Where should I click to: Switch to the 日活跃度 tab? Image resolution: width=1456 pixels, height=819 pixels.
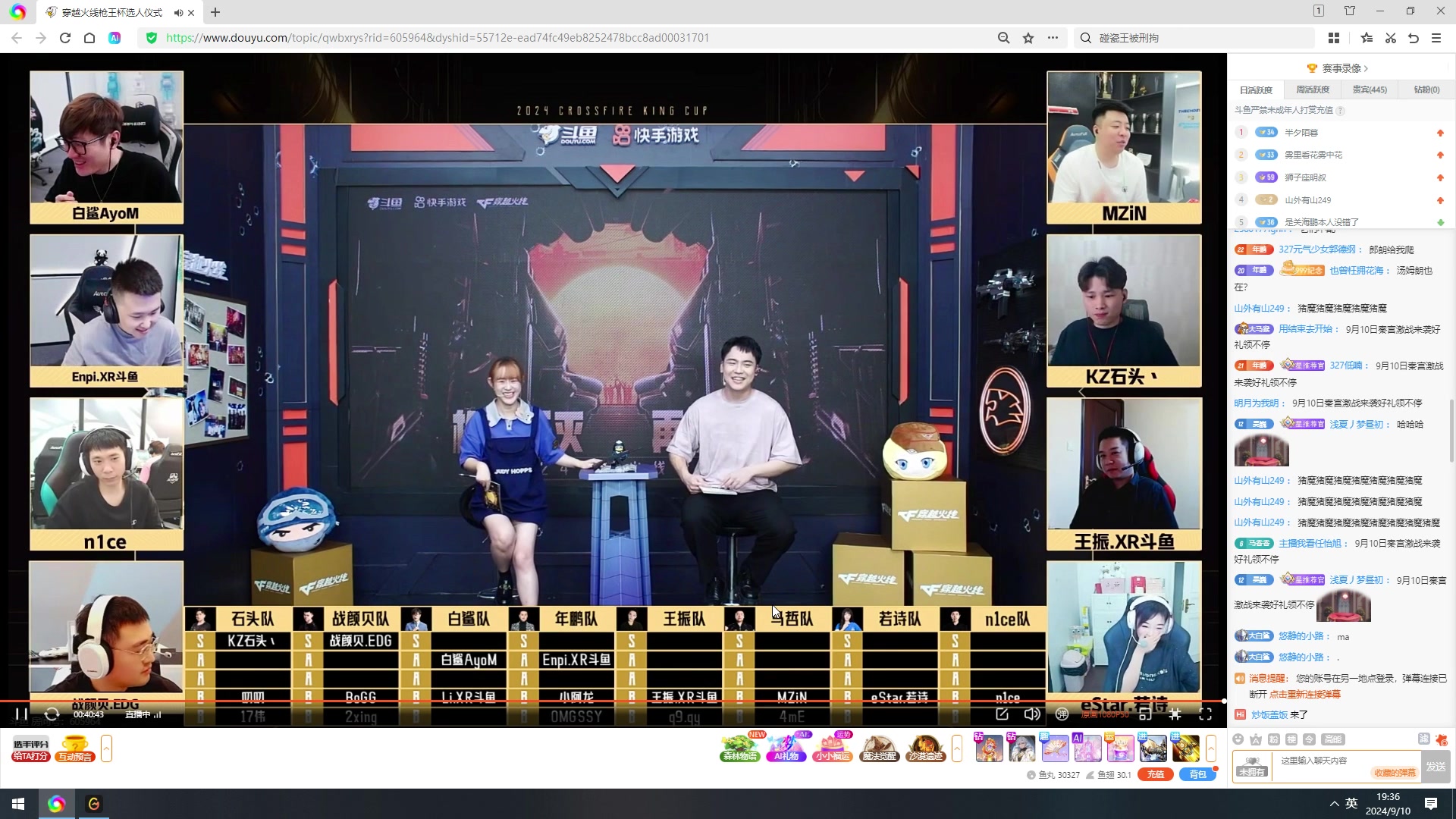pos(1257,89)
